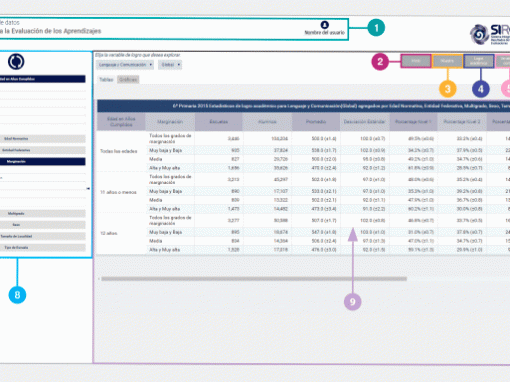Viewport: 510px width, 382px height.
Task: Select Edad Normativa in the sidebar
Action: 43,139
